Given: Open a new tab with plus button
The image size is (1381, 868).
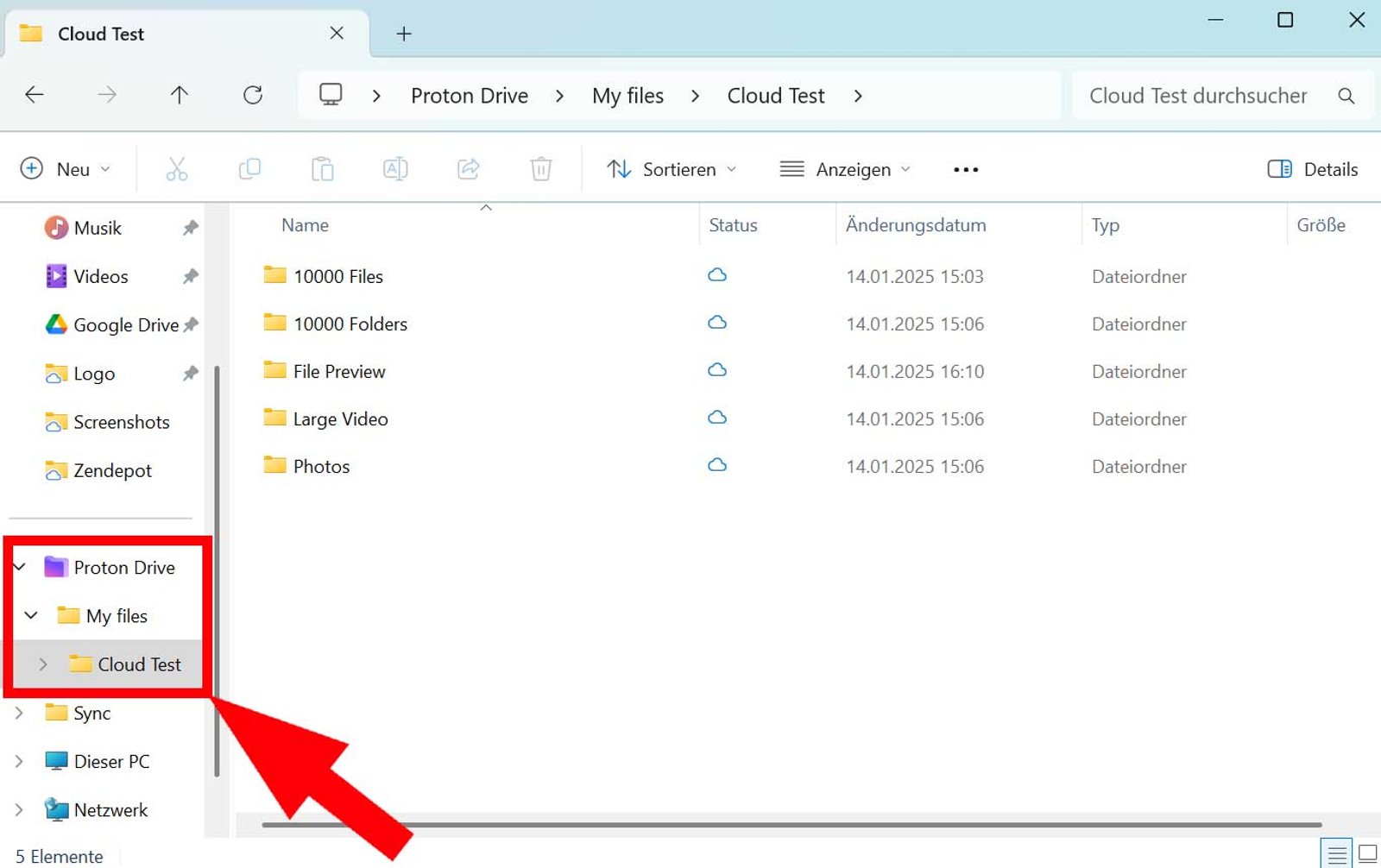Looking at the screenshot, I should 403,34.
